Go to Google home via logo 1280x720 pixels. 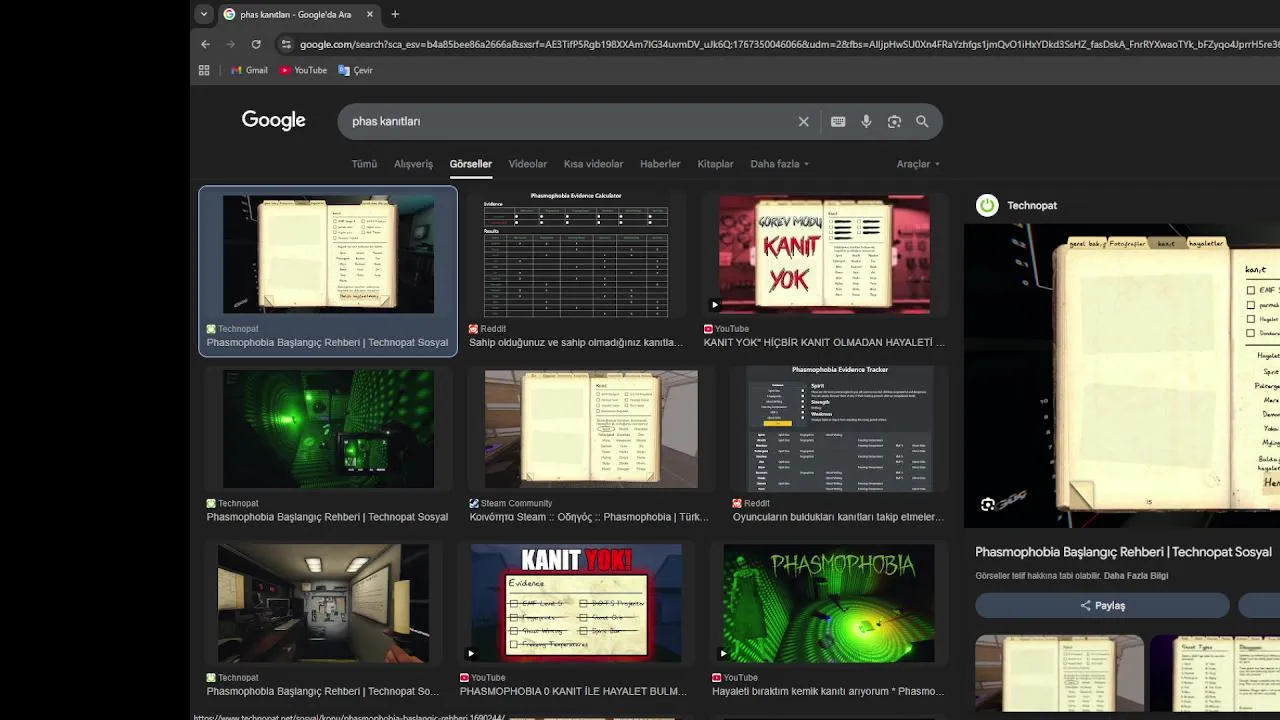coord(273,121)
